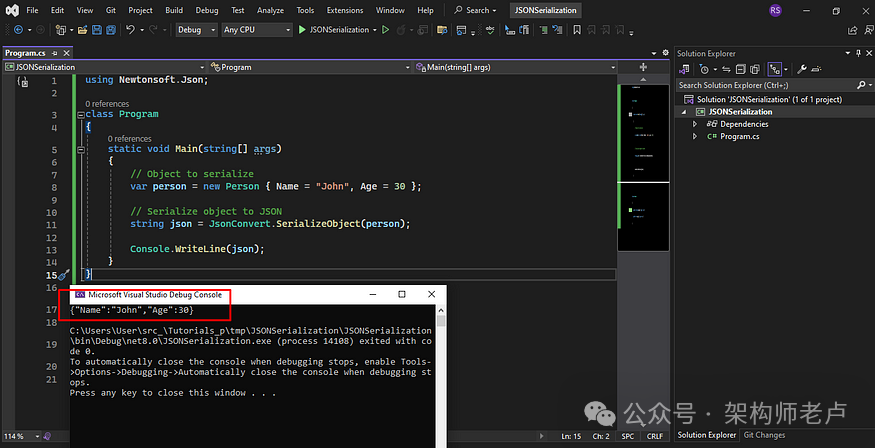
Task: Open the Analyze menu
Action: pos(270,10)
